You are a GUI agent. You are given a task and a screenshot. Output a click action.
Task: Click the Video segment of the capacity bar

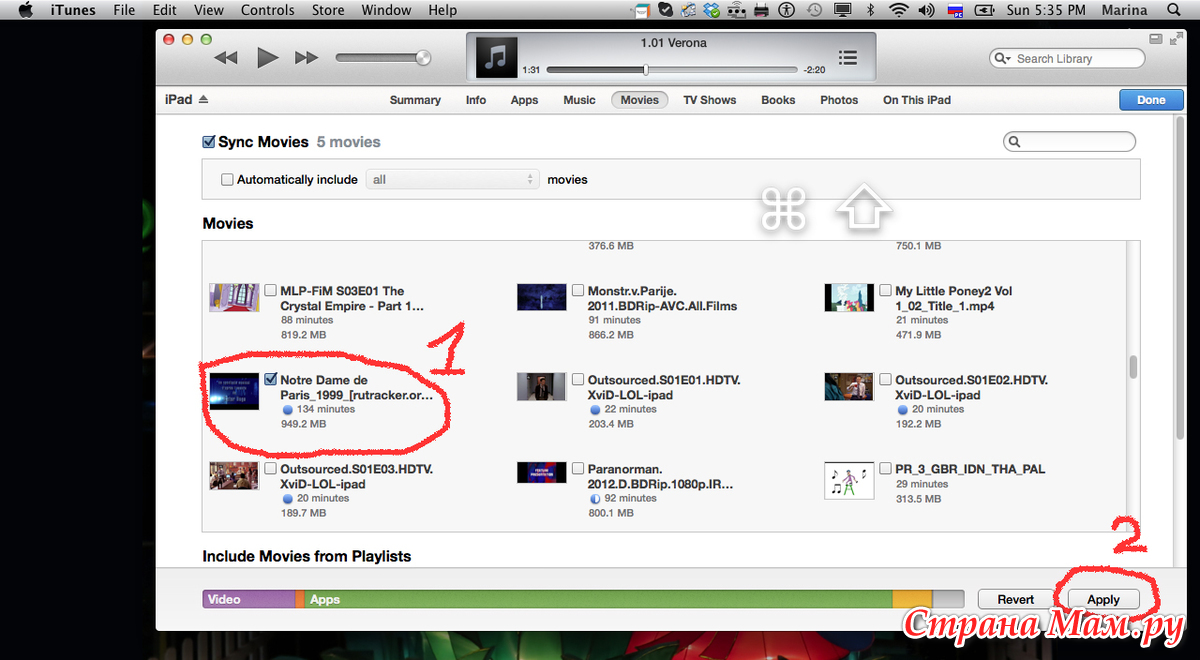point(249,599)
